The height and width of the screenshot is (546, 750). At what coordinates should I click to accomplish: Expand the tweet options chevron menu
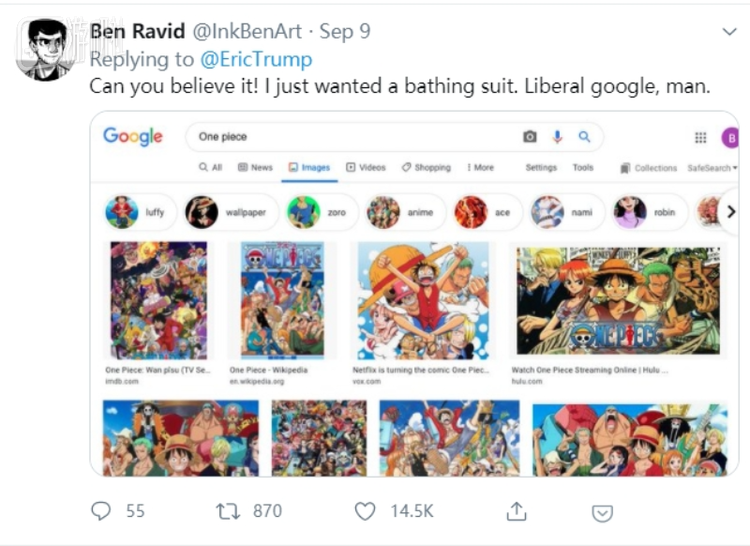(728, 33)
